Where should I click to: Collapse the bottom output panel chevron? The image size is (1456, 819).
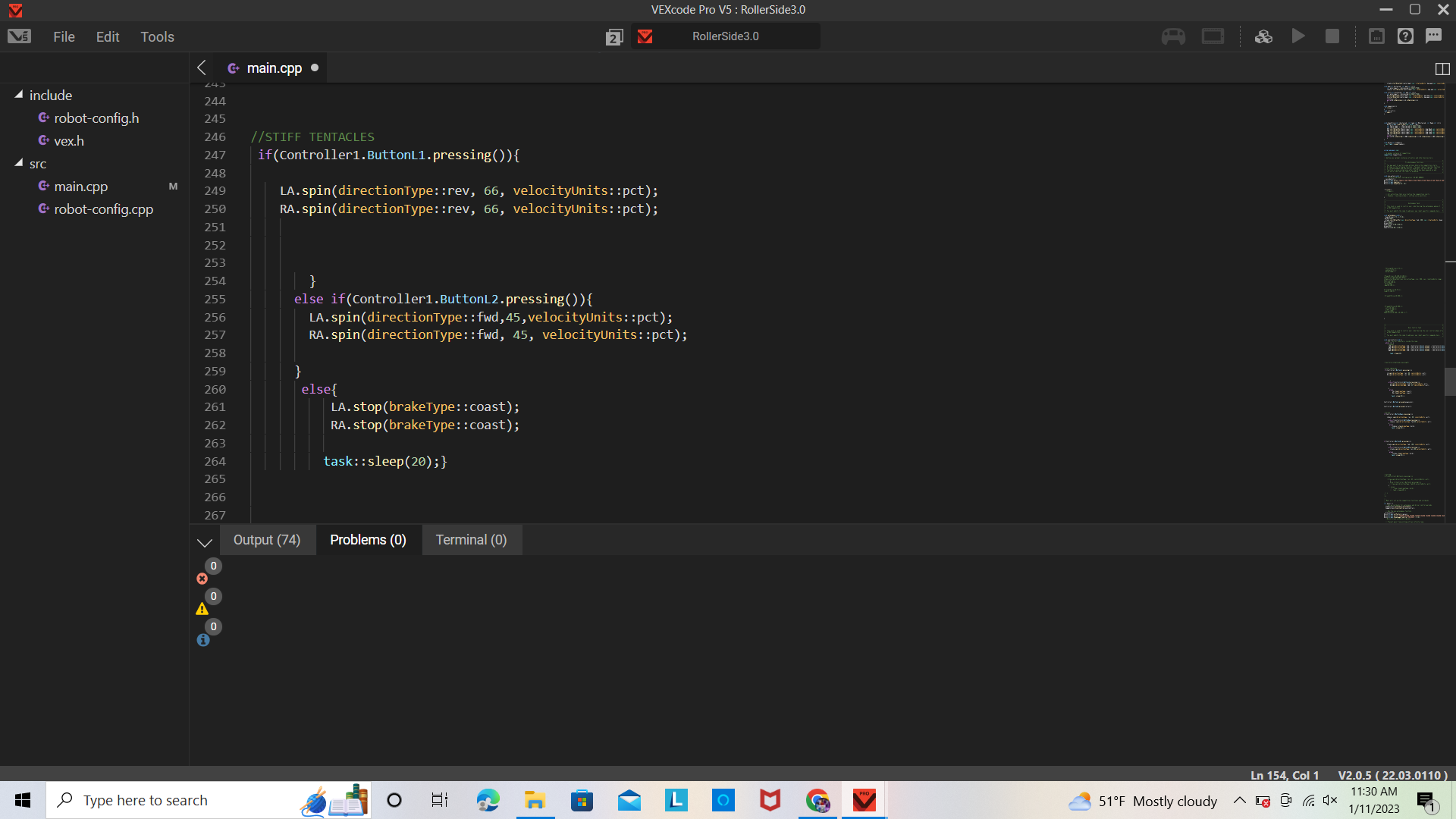204,542
